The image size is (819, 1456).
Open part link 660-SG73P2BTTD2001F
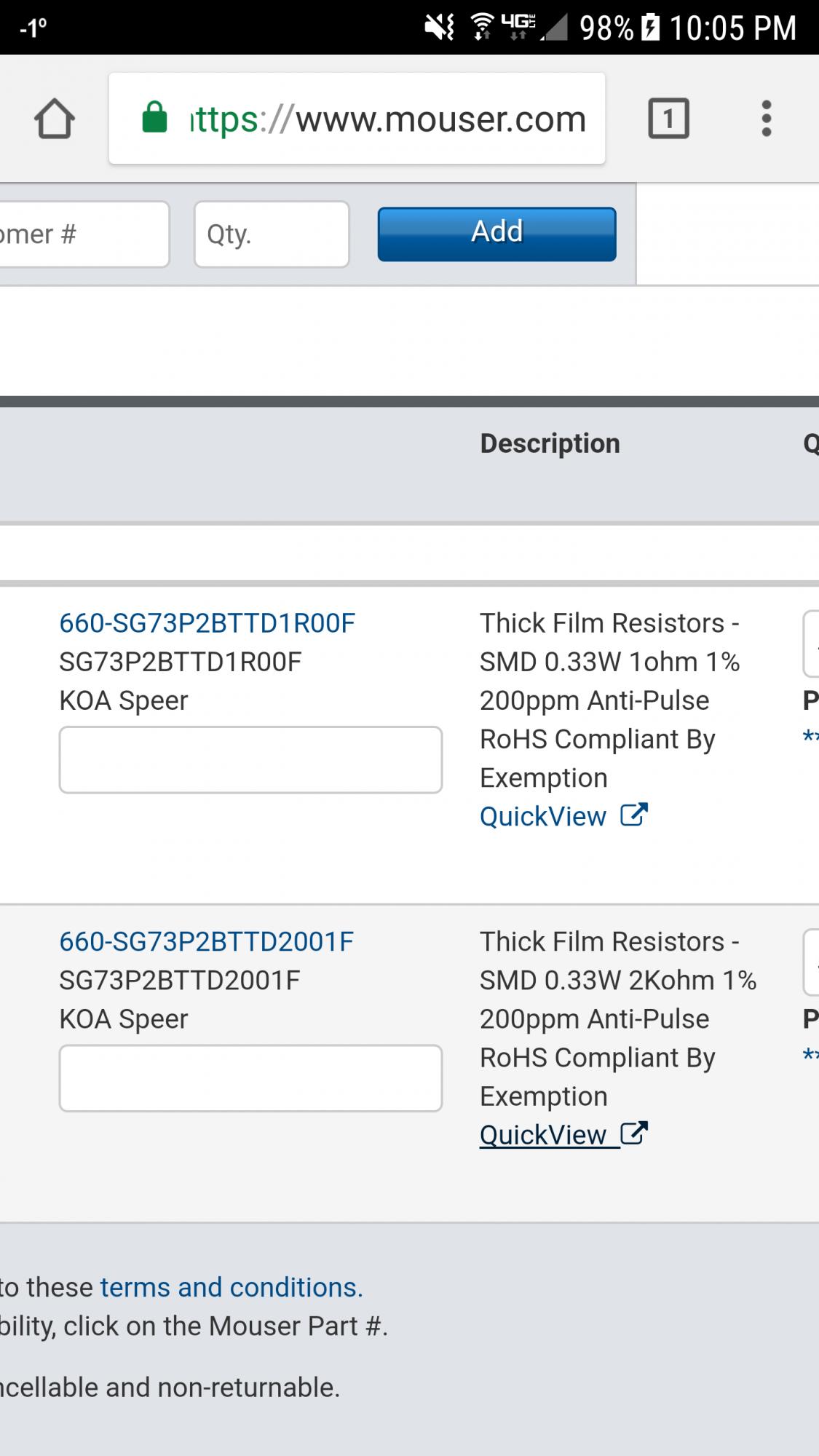tap(206, 941)
